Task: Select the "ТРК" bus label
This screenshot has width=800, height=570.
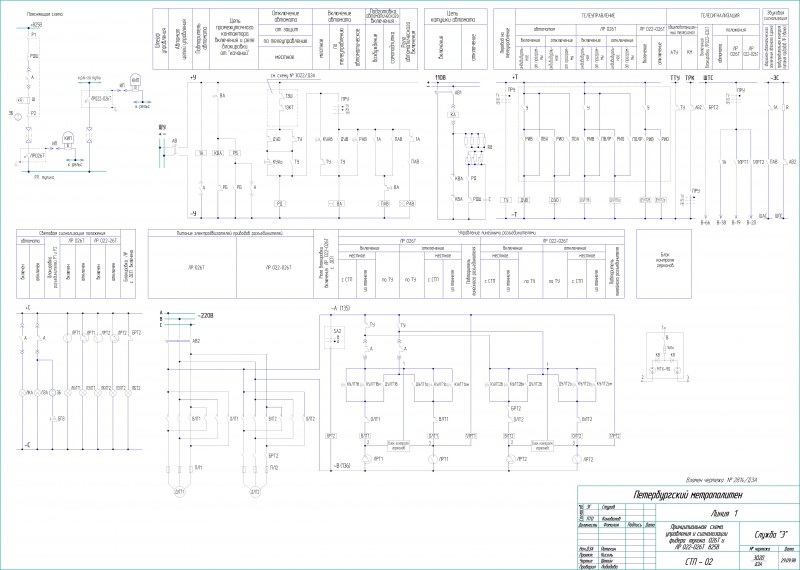Action: [690, 77]
